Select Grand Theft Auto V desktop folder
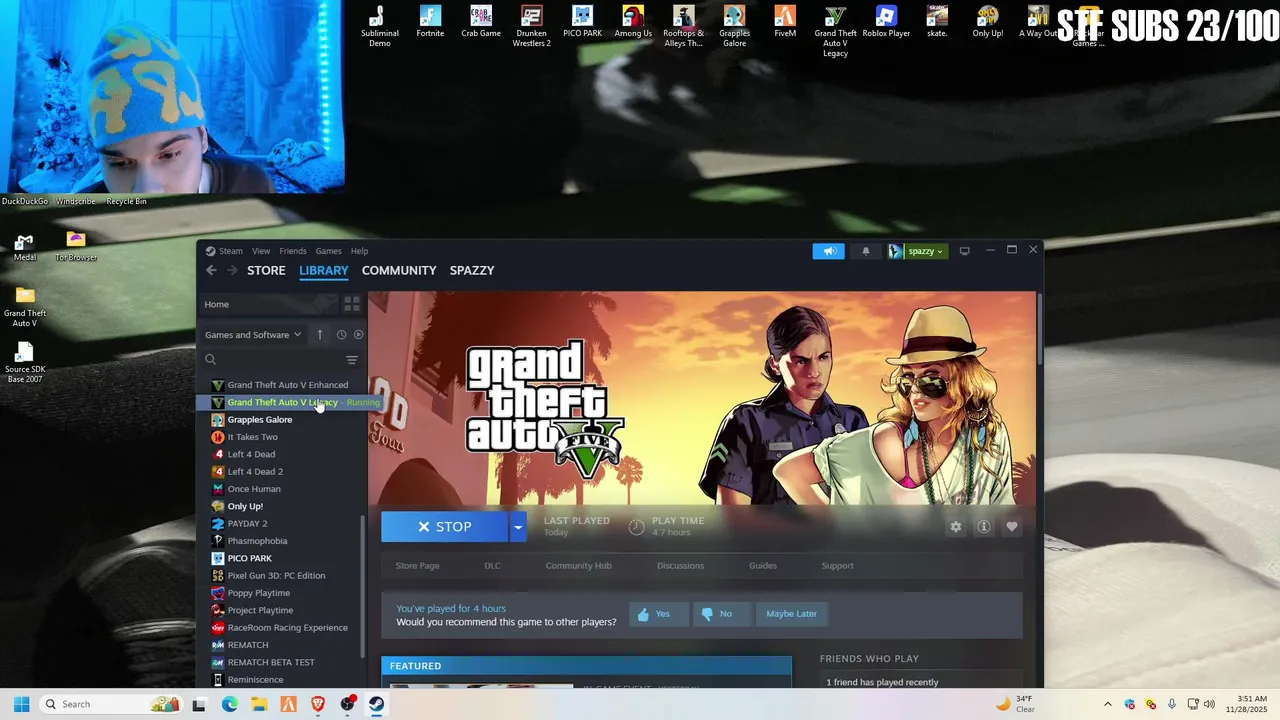The height and width of the screenshot is (720, 1280). 25,307
